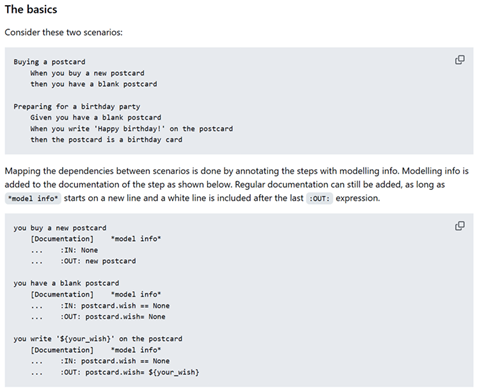
Task: Click 'then you have a blank postcard' line
Action: point(94,84)
